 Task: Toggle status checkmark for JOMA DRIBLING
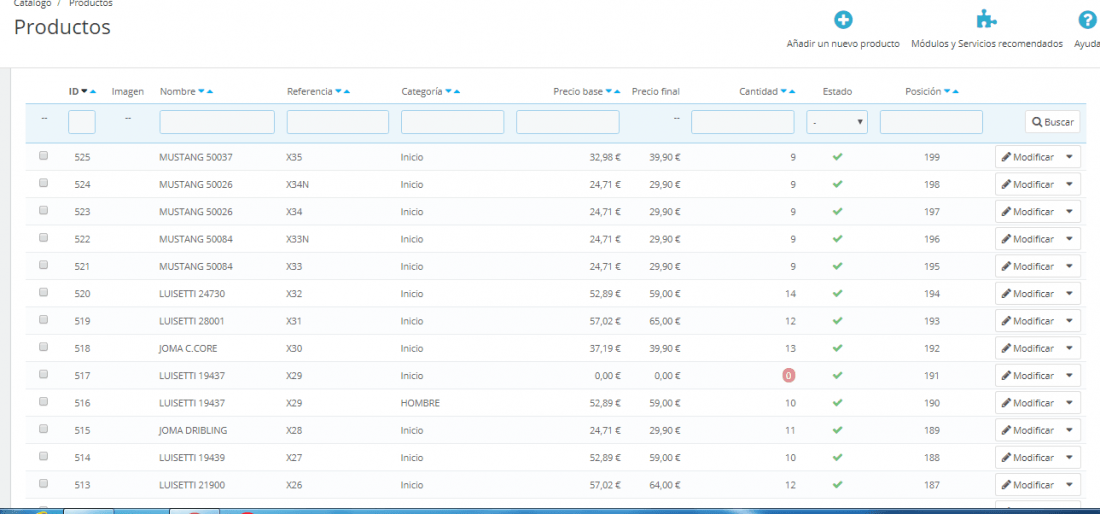point(837,430)
